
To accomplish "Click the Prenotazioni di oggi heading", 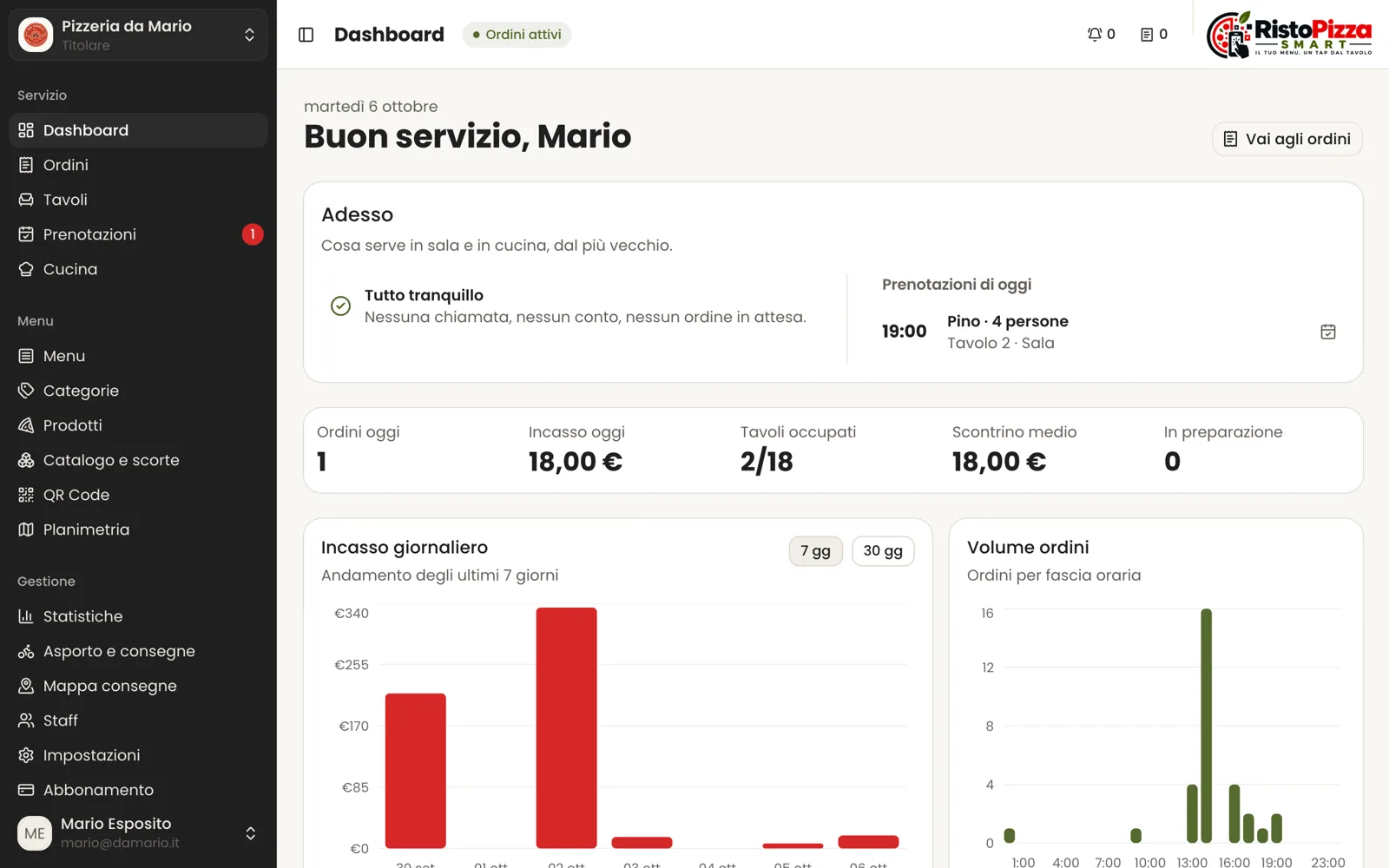I will coord(957,285).
